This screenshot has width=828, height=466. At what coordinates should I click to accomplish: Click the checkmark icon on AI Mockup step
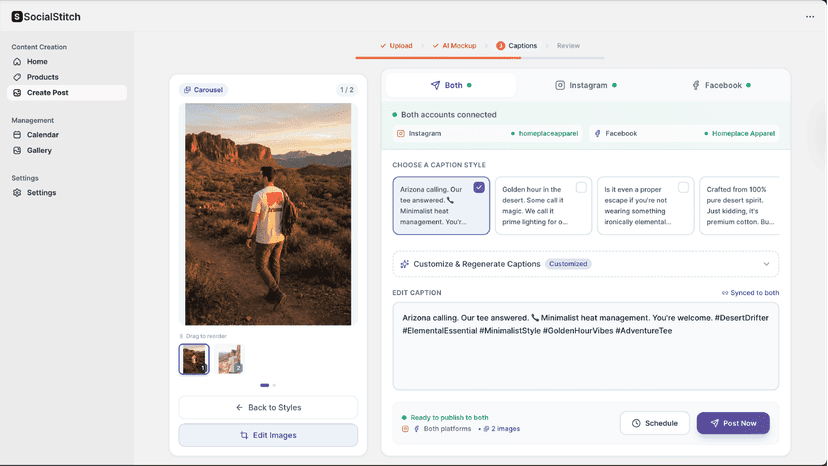point(436,45)
